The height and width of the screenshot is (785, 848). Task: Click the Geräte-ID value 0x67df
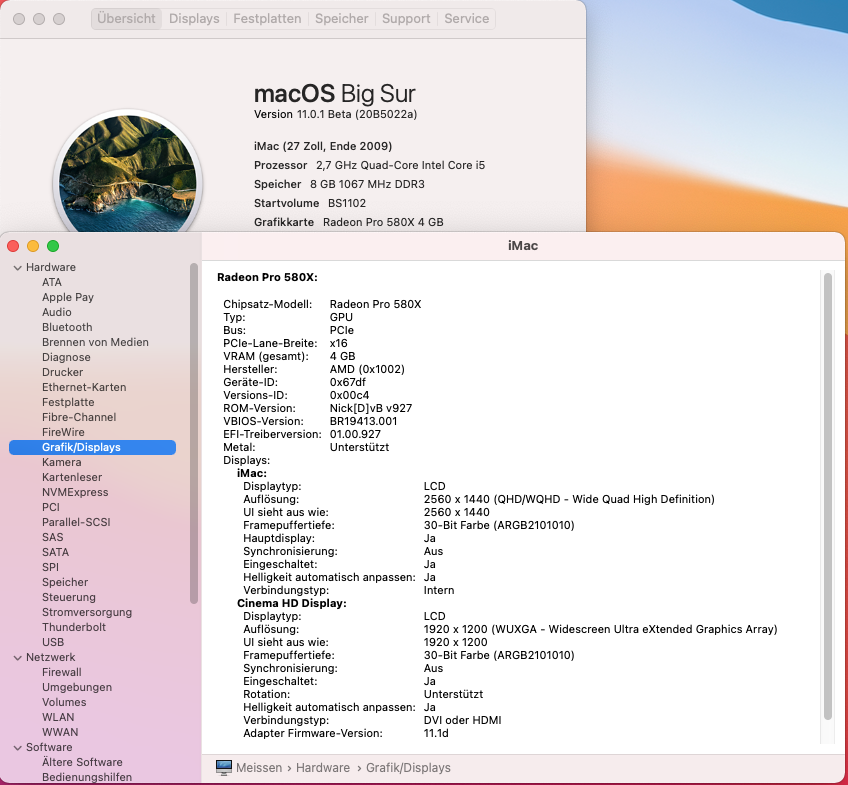tap(348, 382)
